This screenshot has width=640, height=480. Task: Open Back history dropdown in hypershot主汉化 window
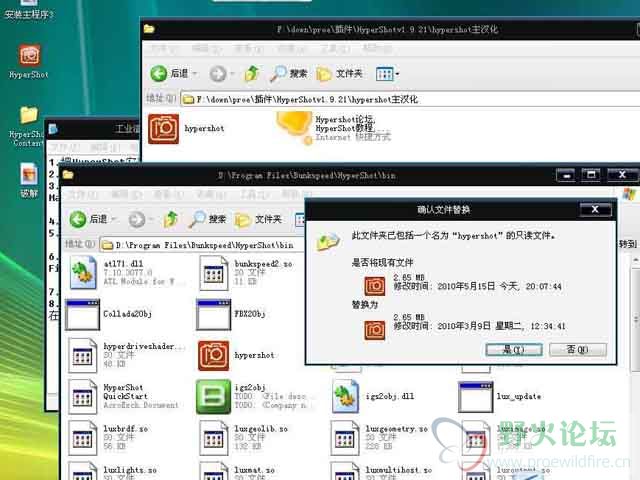(x=195, y=73)
